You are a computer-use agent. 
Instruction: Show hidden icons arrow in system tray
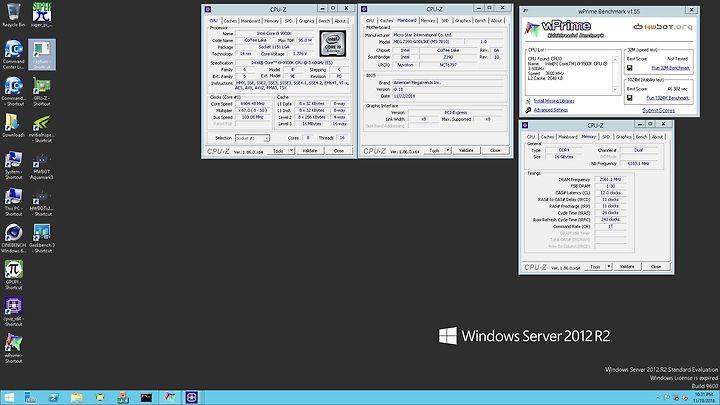pos(658,398)
